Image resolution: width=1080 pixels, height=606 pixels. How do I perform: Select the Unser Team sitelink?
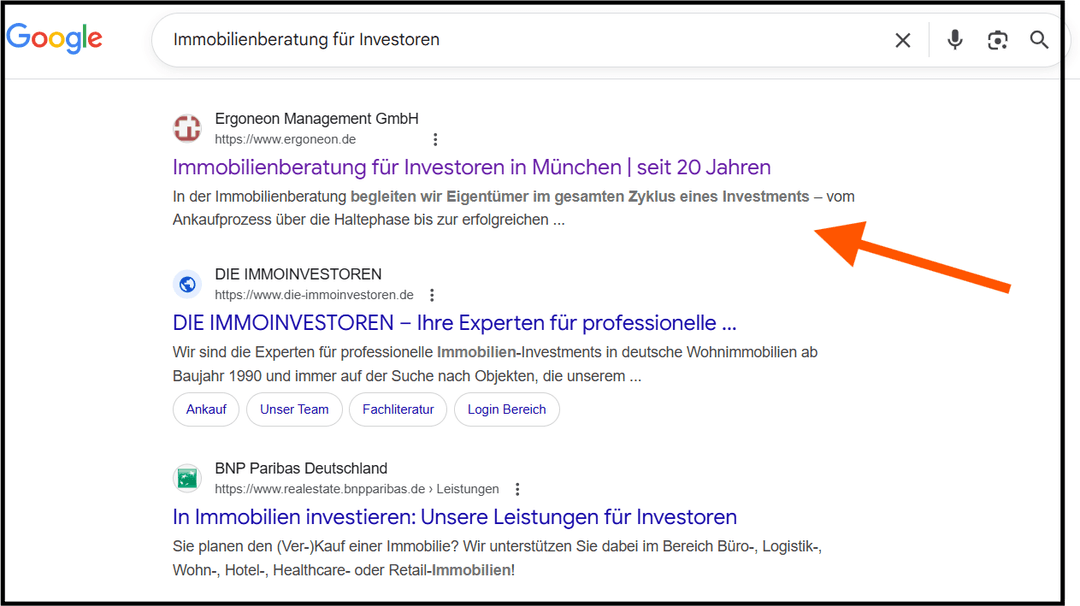(x=294, y=409)
